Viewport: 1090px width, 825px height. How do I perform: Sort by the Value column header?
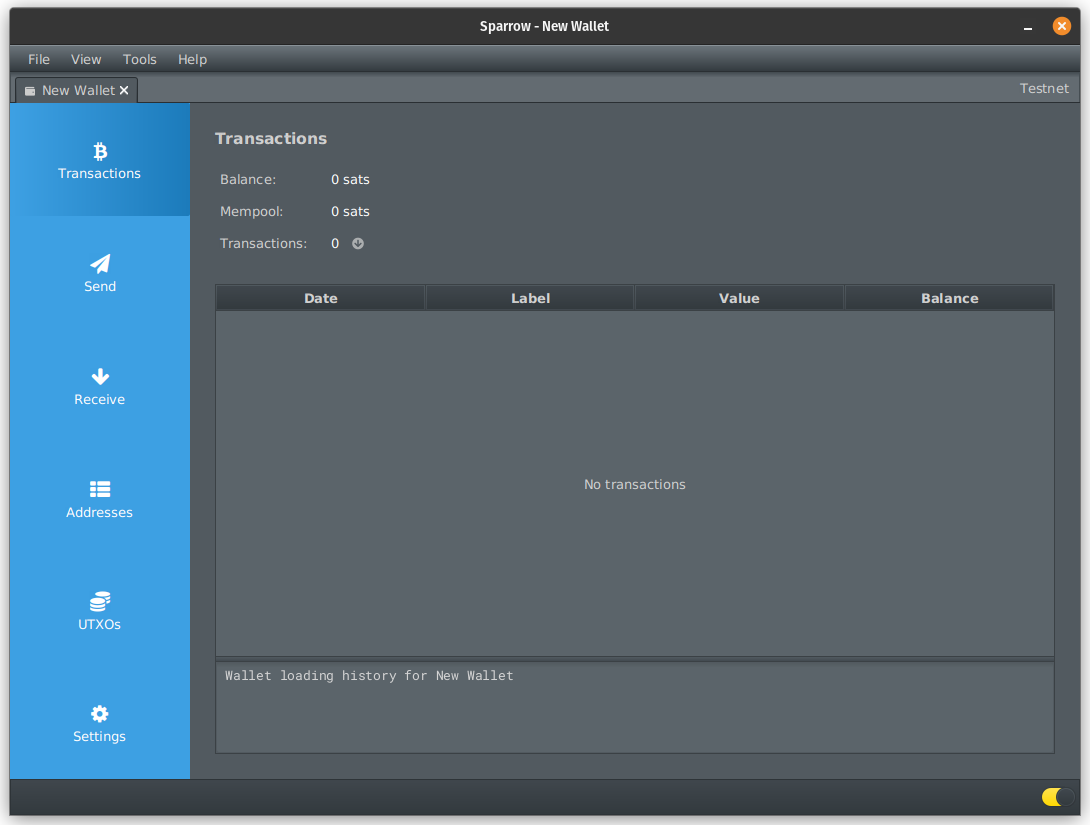pos(739,298)
